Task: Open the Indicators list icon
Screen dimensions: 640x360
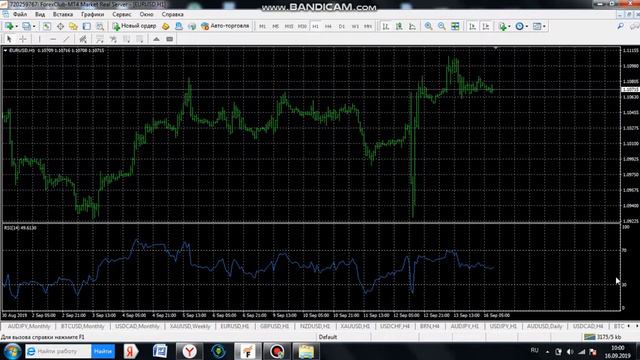Action: tap(502, 26)
